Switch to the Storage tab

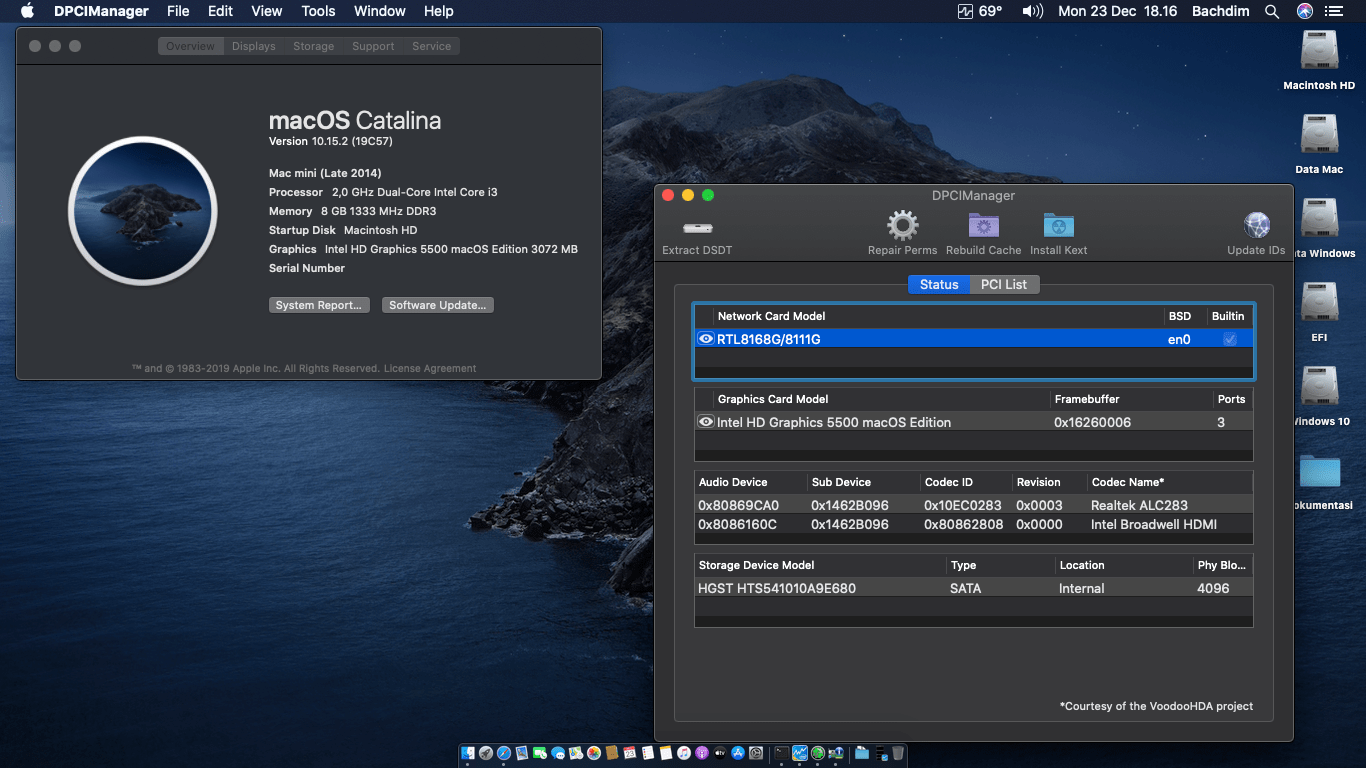pyautogui.click(x=313, y=46)
